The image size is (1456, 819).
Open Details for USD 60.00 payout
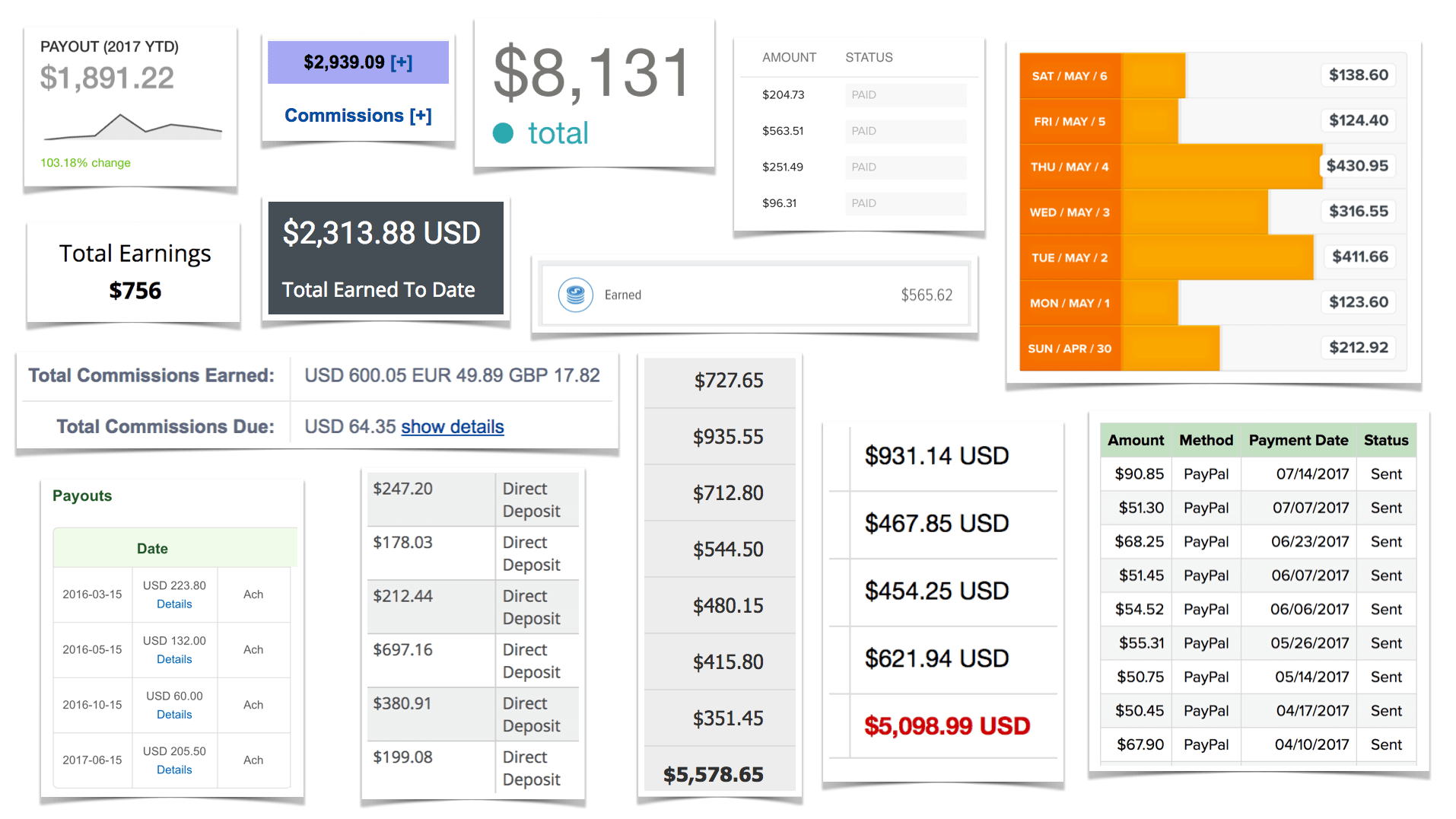point(174,715)
